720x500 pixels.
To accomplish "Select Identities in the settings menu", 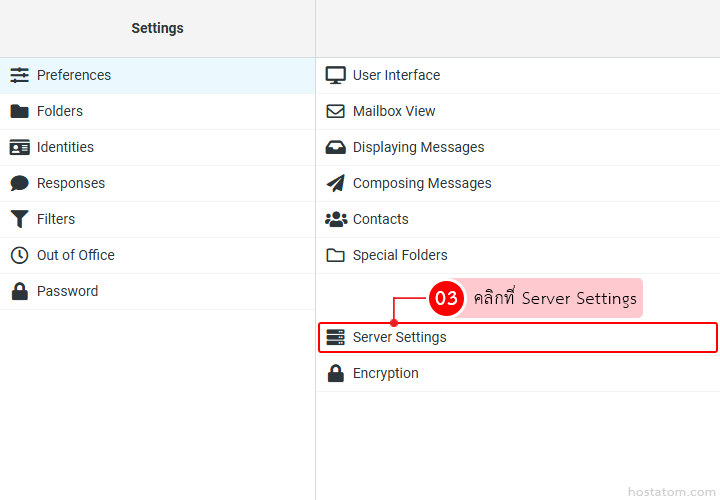I will [65, 147].
